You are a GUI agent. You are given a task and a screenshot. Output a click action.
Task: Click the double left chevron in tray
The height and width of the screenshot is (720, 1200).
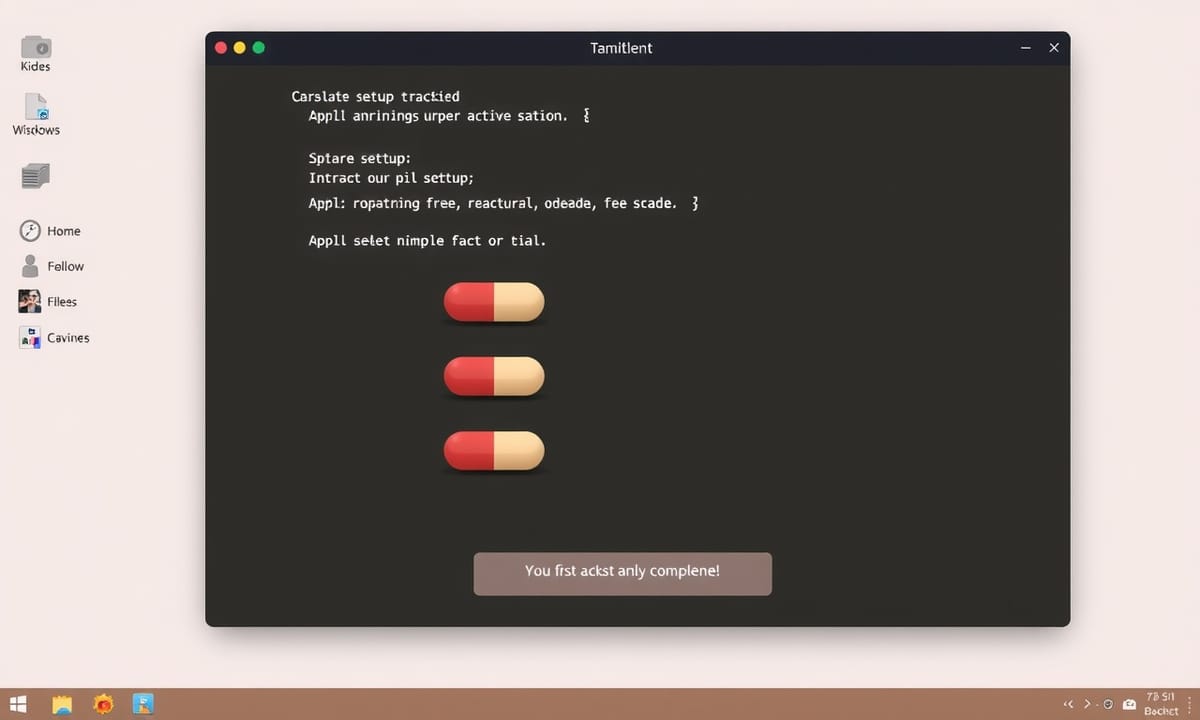coord(1068,704)
